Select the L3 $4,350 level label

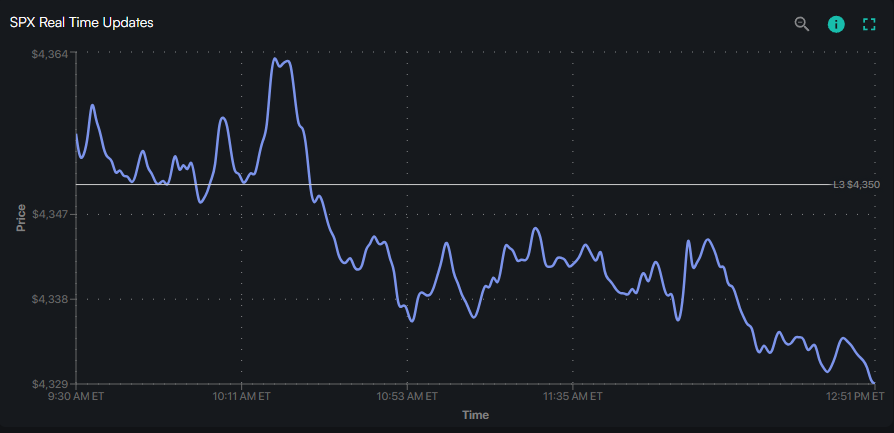click(x=856, y=185)
